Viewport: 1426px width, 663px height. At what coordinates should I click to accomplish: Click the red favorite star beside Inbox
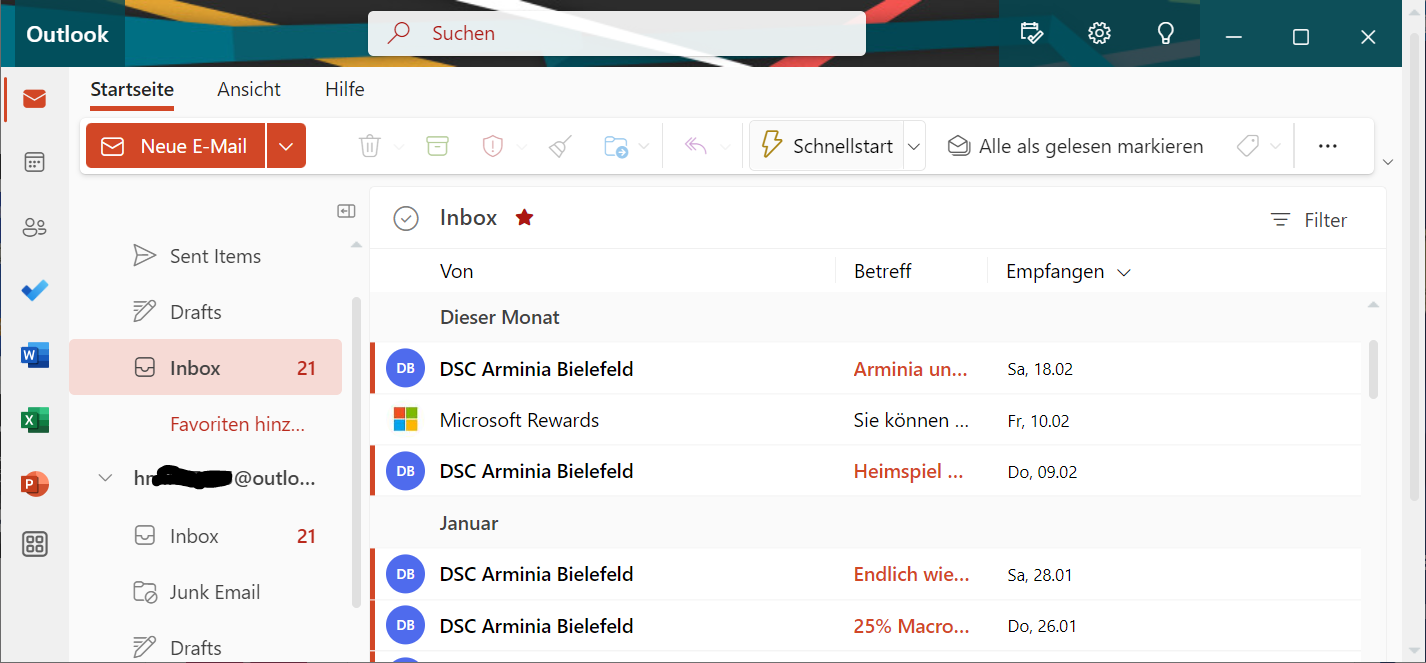pyautogui.click(x=524, y=217)
